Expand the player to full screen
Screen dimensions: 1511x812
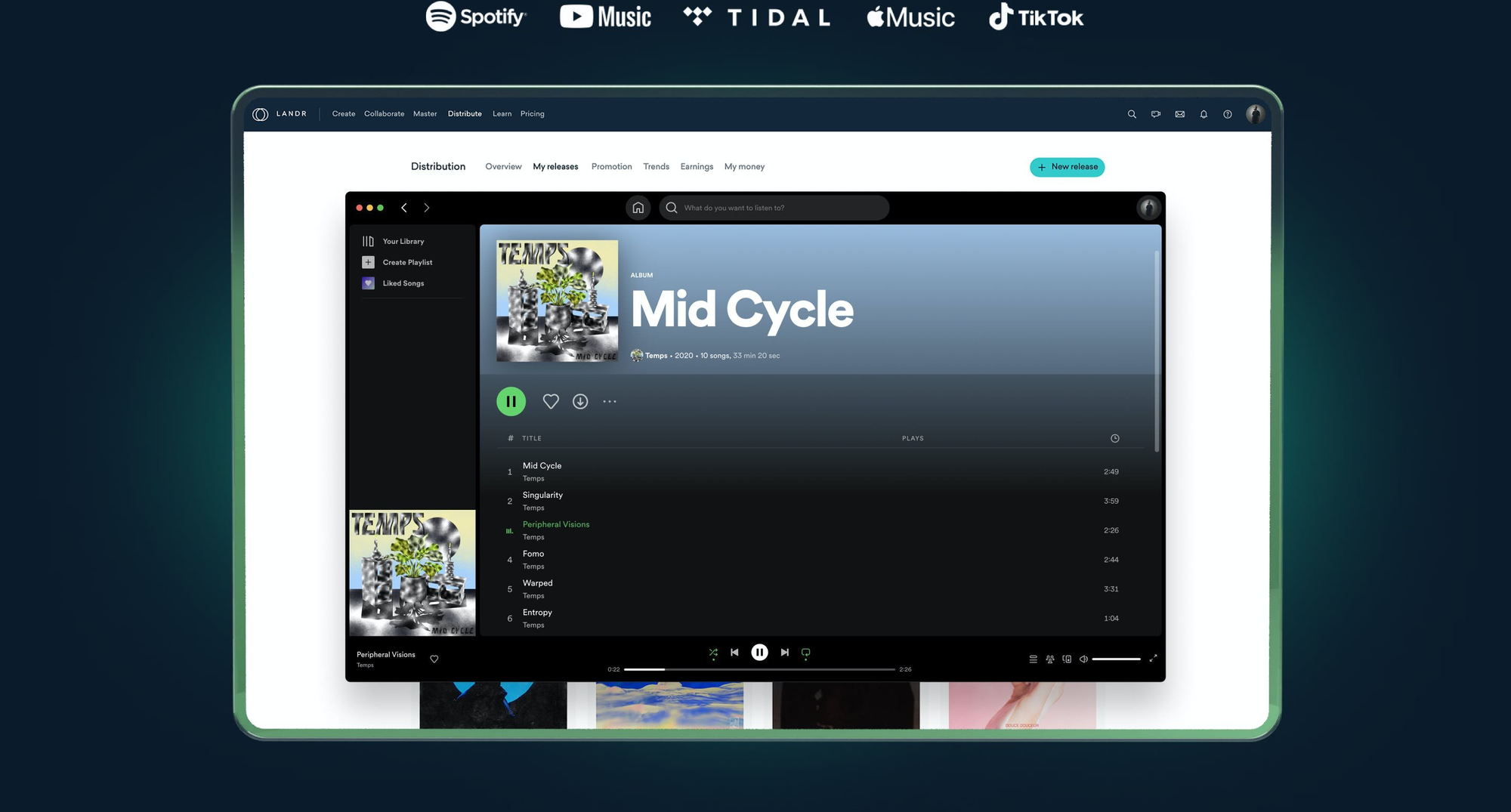tap(1153, 659)
